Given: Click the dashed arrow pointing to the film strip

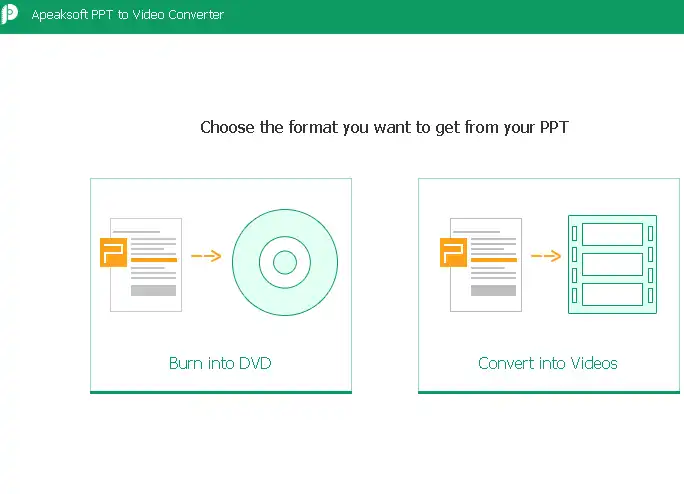Looking at the screenshot, I should pyautogui.click(x=545, y=256).
